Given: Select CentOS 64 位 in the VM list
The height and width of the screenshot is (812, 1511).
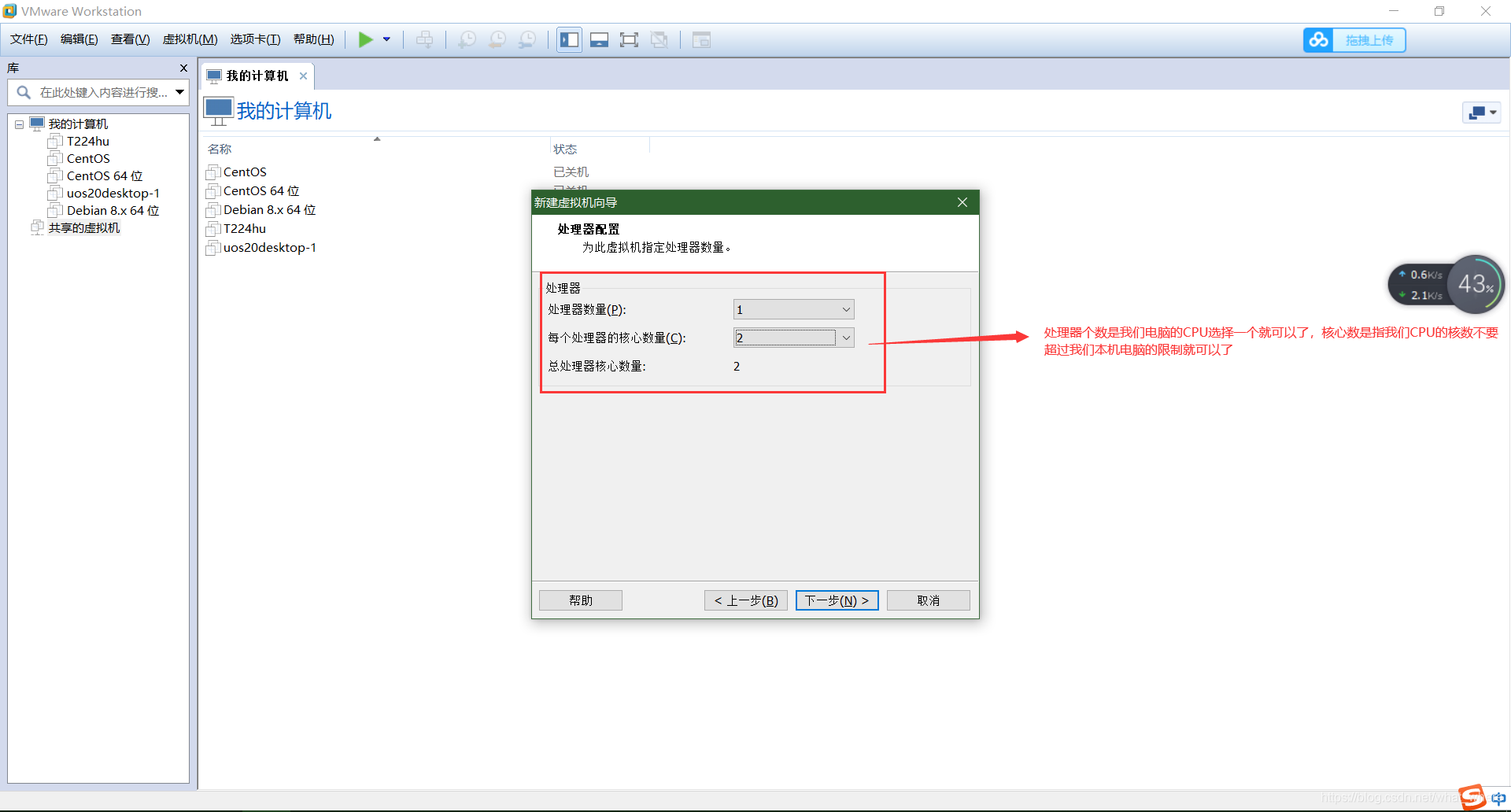Looking at the screenshot, I should [x=261, y=191].
